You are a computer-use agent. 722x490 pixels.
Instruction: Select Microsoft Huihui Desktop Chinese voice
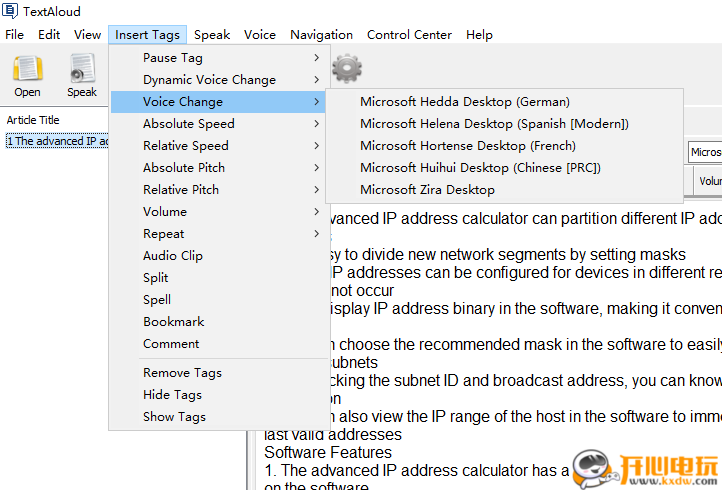480,168
